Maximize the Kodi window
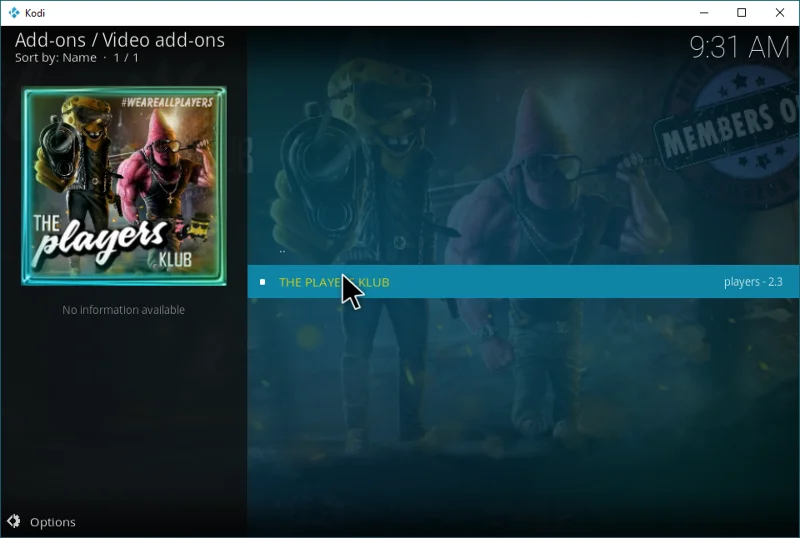The height and width of the screenshot is (538, 800). click(742, 13)
